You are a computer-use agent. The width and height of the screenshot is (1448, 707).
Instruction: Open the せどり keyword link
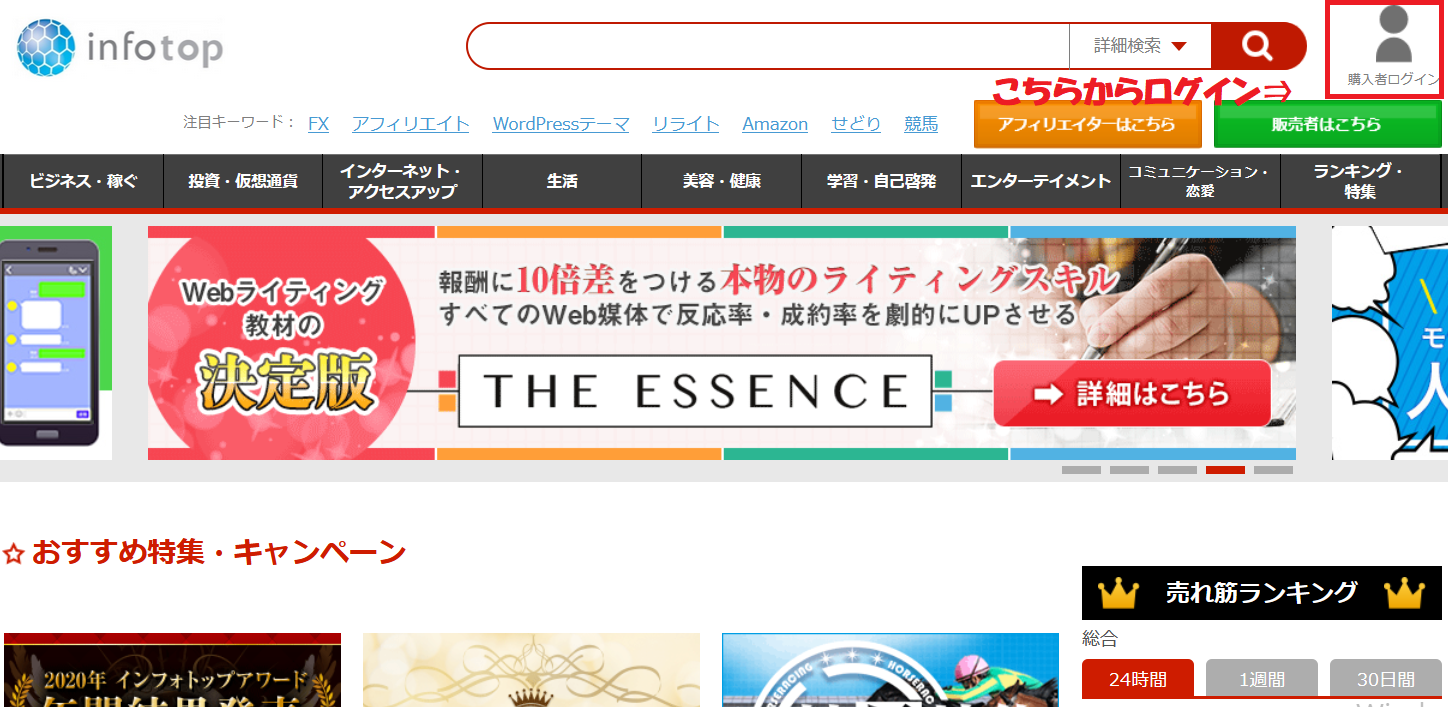pyautogui.click(x=856, y=124)
